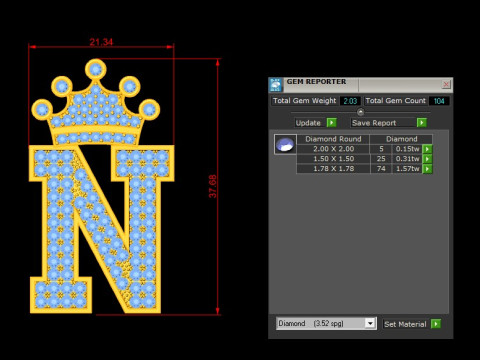Click green arrow next to Update

point(331,123)
